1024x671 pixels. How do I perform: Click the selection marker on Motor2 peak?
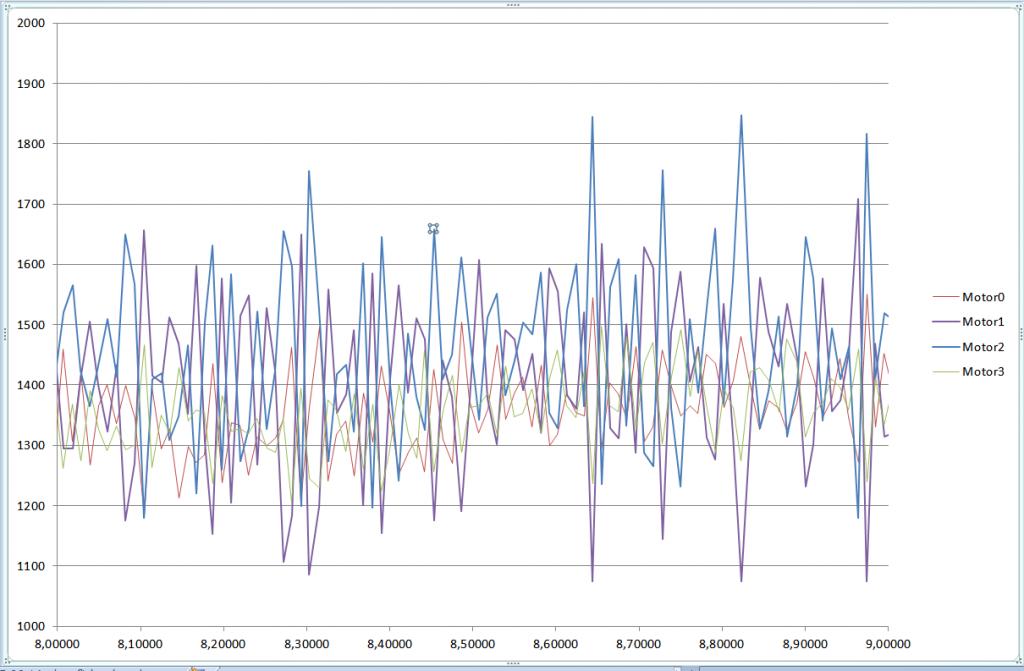[433, 229]
